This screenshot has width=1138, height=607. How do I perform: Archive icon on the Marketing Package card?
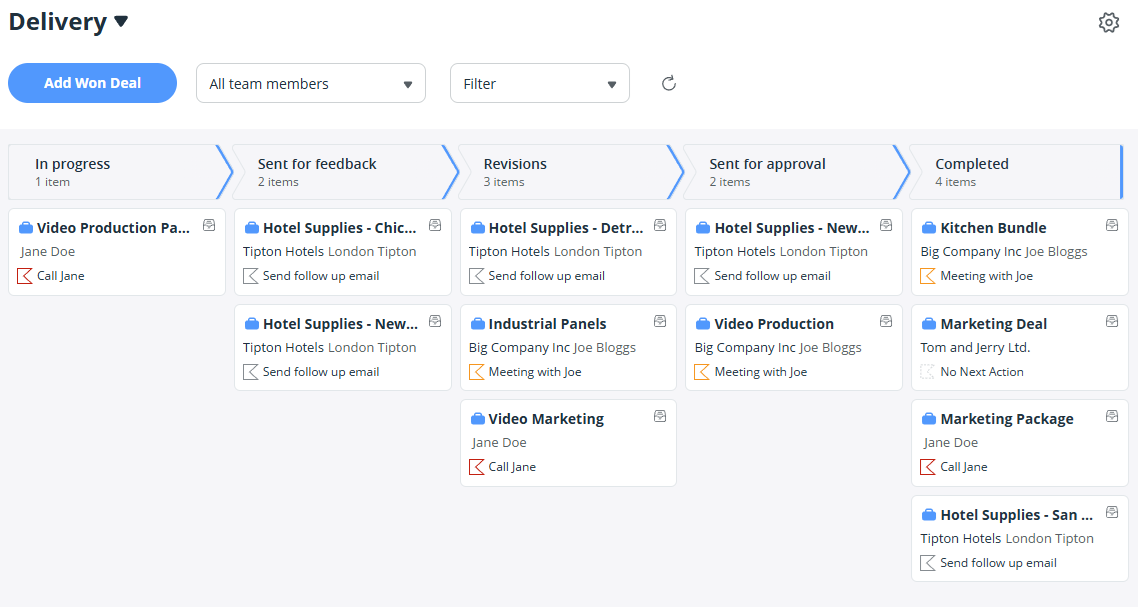(x=1112, y=416)
